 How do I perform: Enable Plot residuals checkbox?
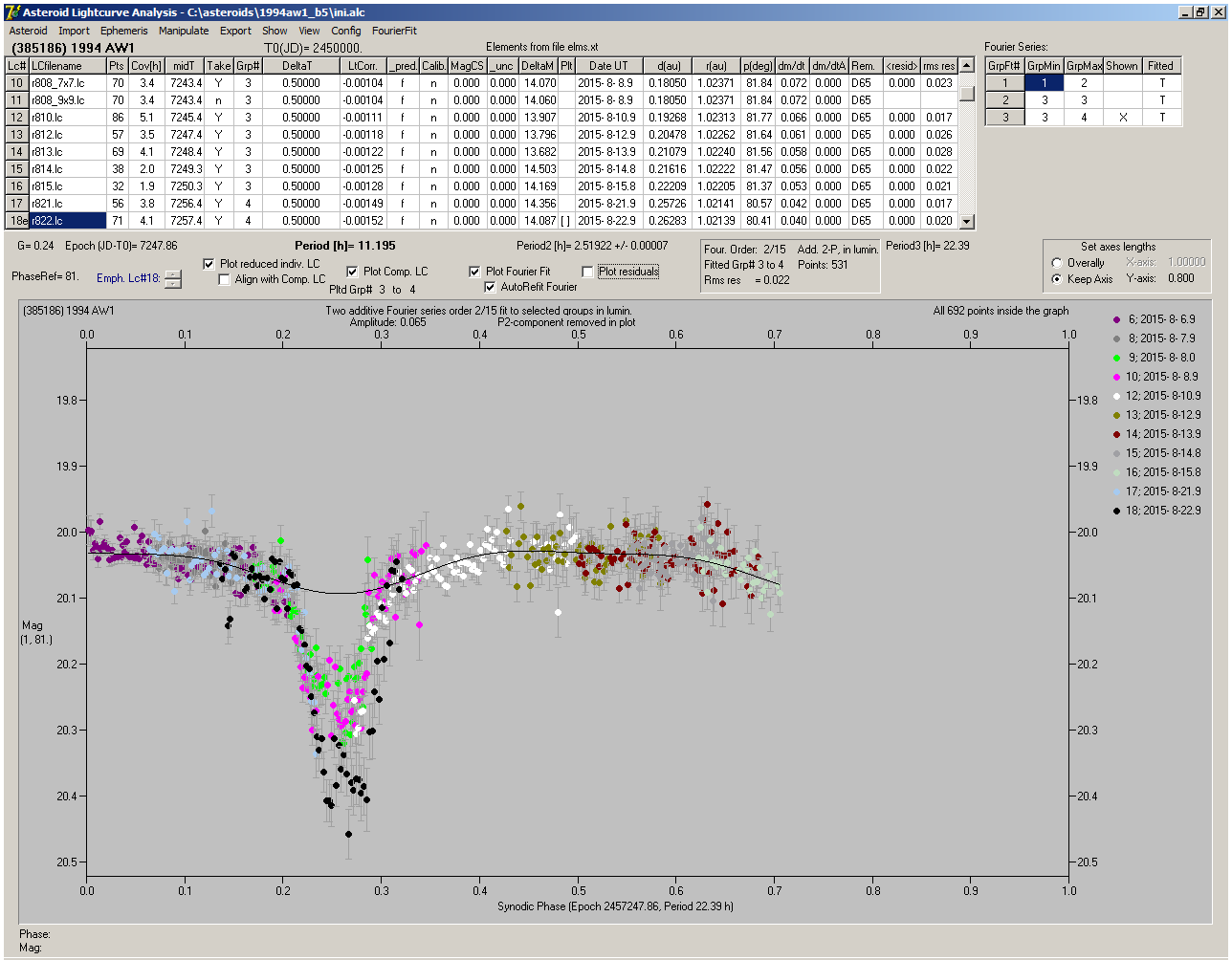(x=587, y=271)
